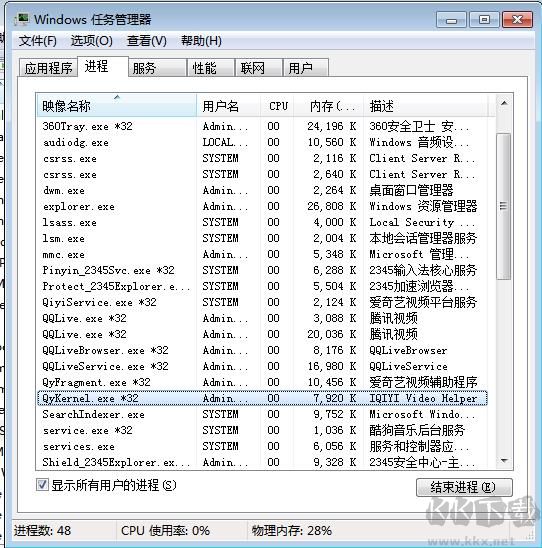Screen dimensions: 542x548
Task: Select the 360Tray.exe *32 process
Action: 262,126
